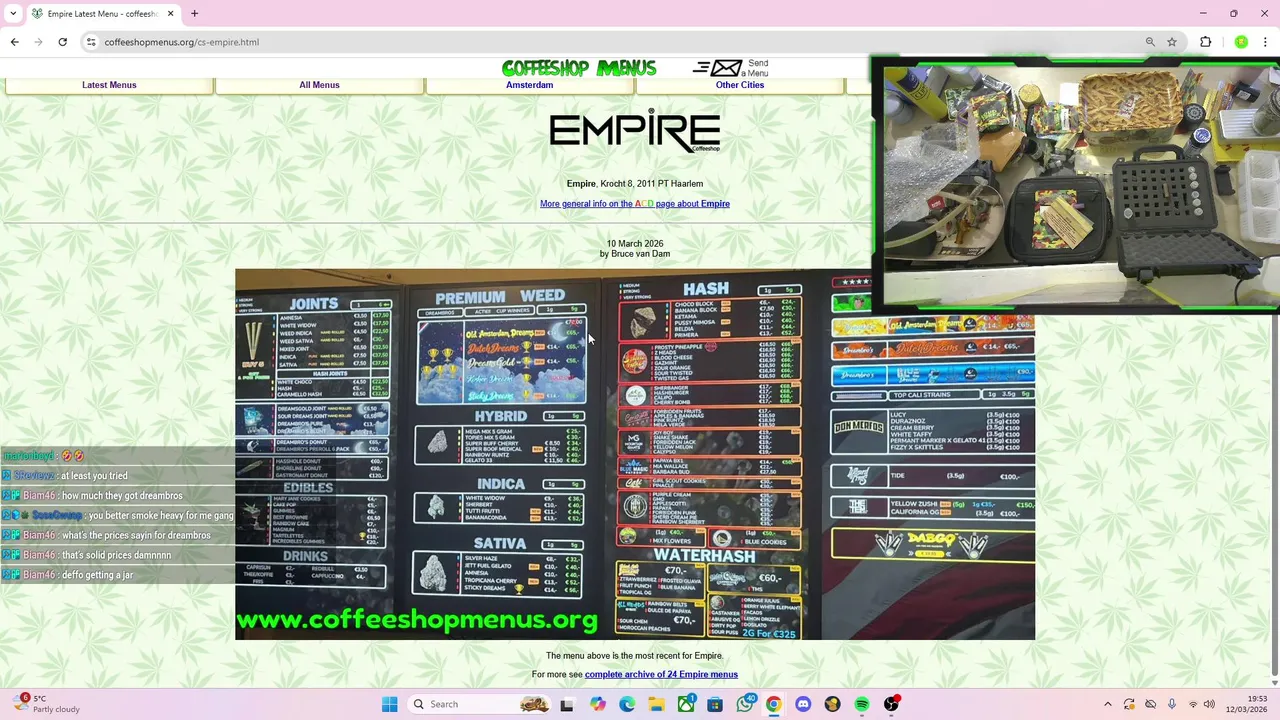The image size is (1280, 720).
Task: Open the Latest Menus section
Action: tap(109, 85)
